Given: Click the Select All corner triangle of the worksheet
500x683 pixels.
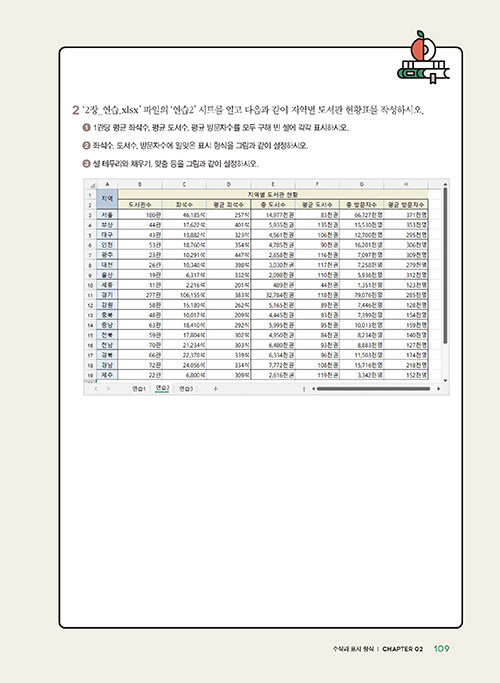Looking at the screenshot, I should point(91,185).
